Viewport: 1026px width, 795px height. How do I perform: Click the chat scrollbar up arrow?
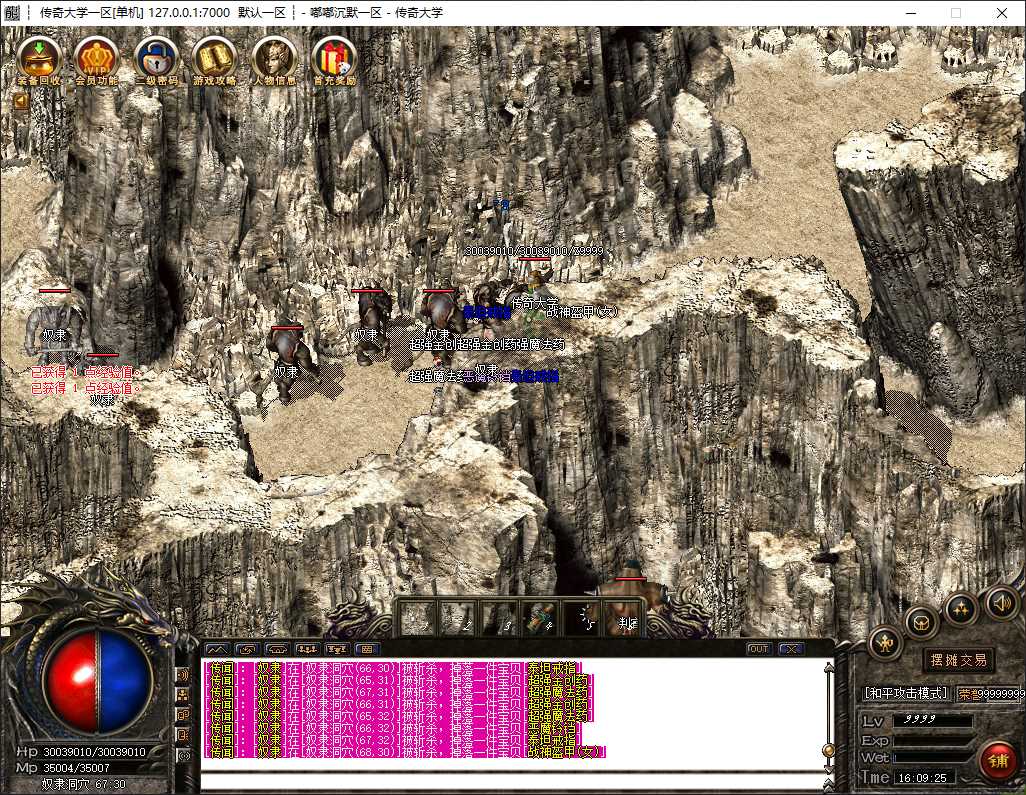click(x=828, y=667)
